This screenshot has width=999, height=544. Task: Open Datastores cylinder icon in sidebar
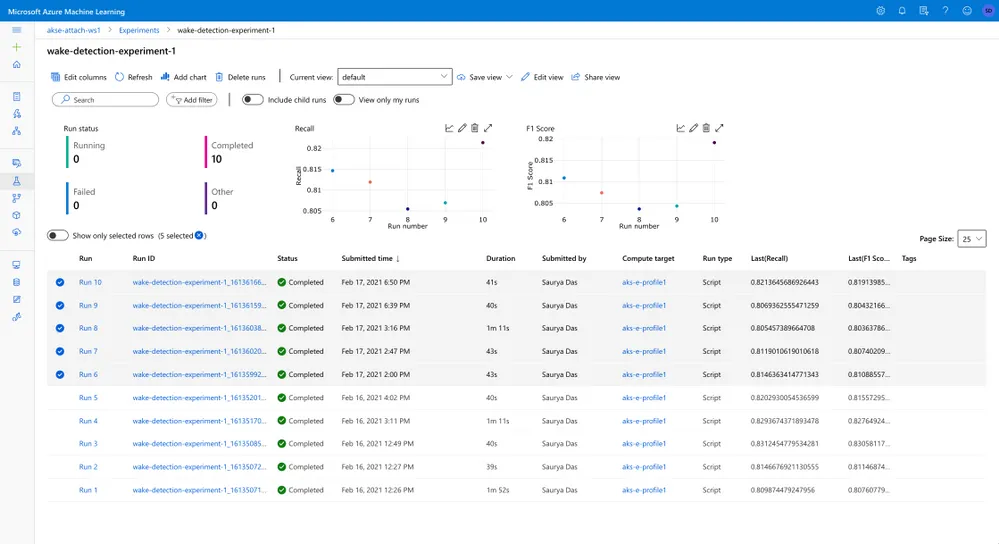click(17, 282)
